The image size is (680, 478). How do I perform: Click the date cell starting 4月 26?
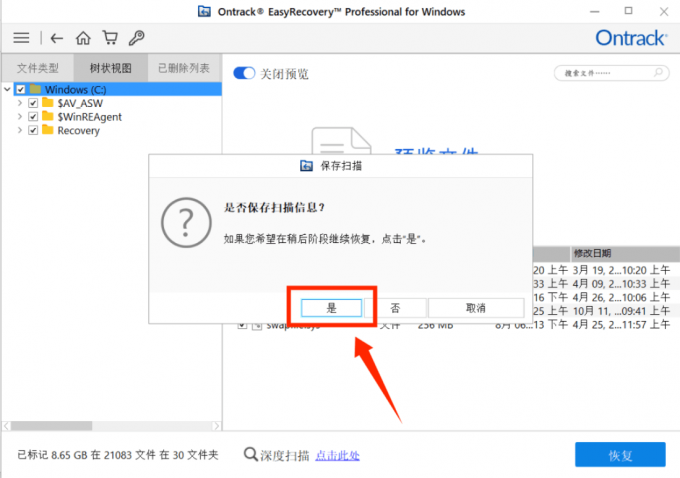click(621, 298)
